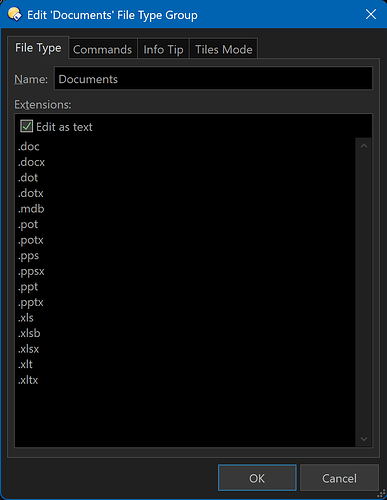This screenshot has height=500, width=387.
Task: Select the .mdb extension line
Action: coord(31,209)
